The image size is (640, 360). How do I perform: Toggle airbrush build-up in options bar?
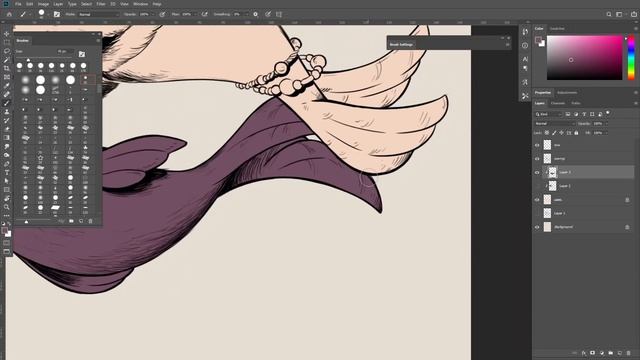[204, 14]
